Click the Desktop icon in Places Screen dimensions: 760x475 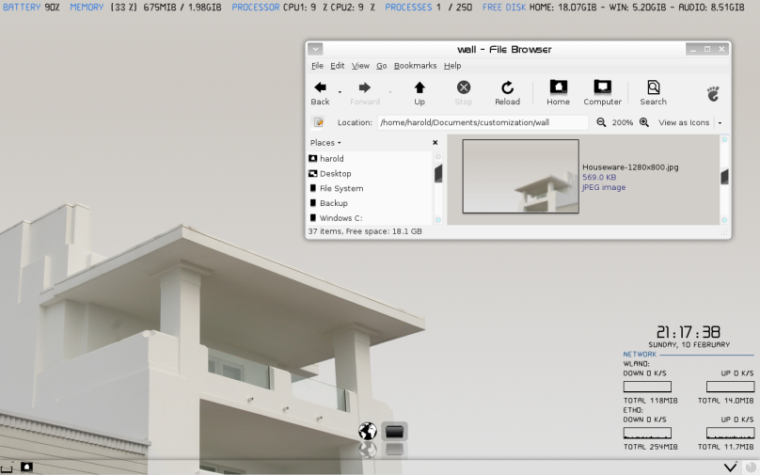(313, 174)
